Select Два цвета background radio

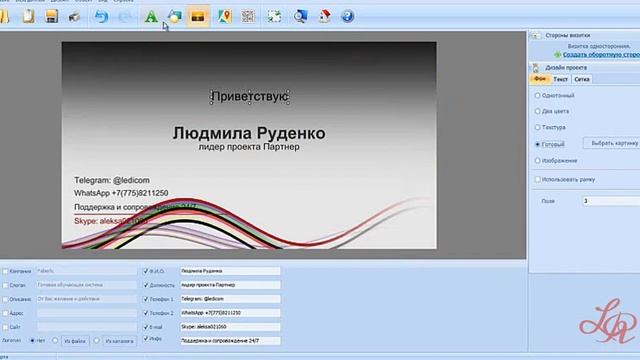(x=538, y=111)
